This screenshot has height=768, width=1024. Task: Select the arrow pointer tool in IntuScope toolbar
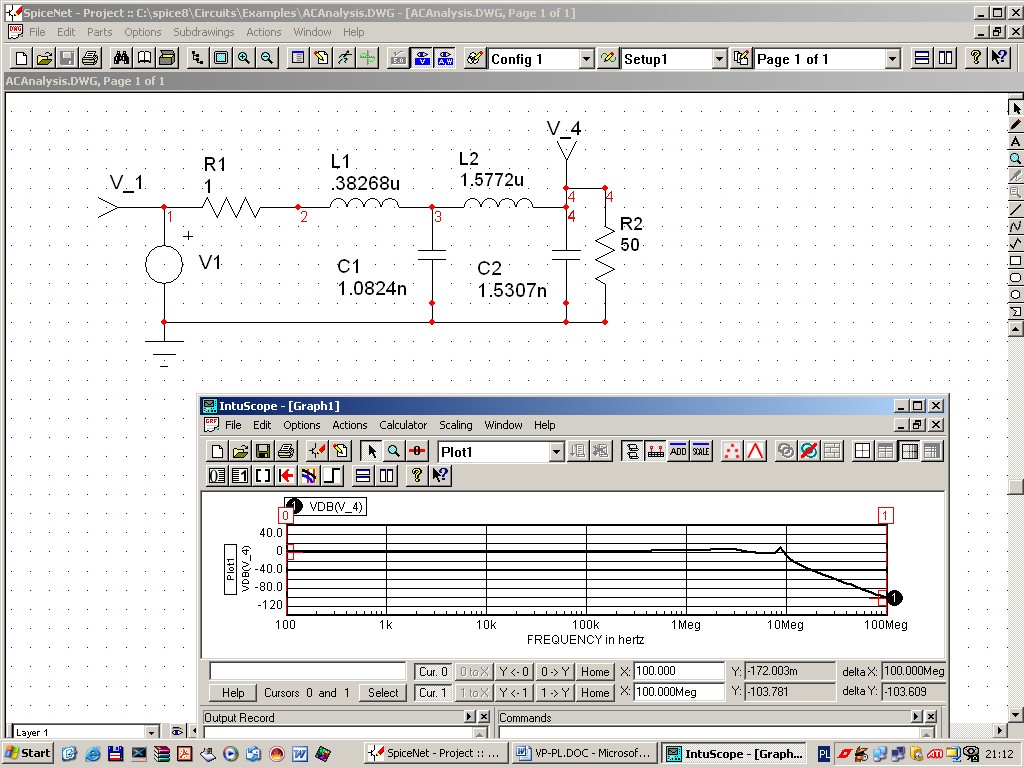372,452
